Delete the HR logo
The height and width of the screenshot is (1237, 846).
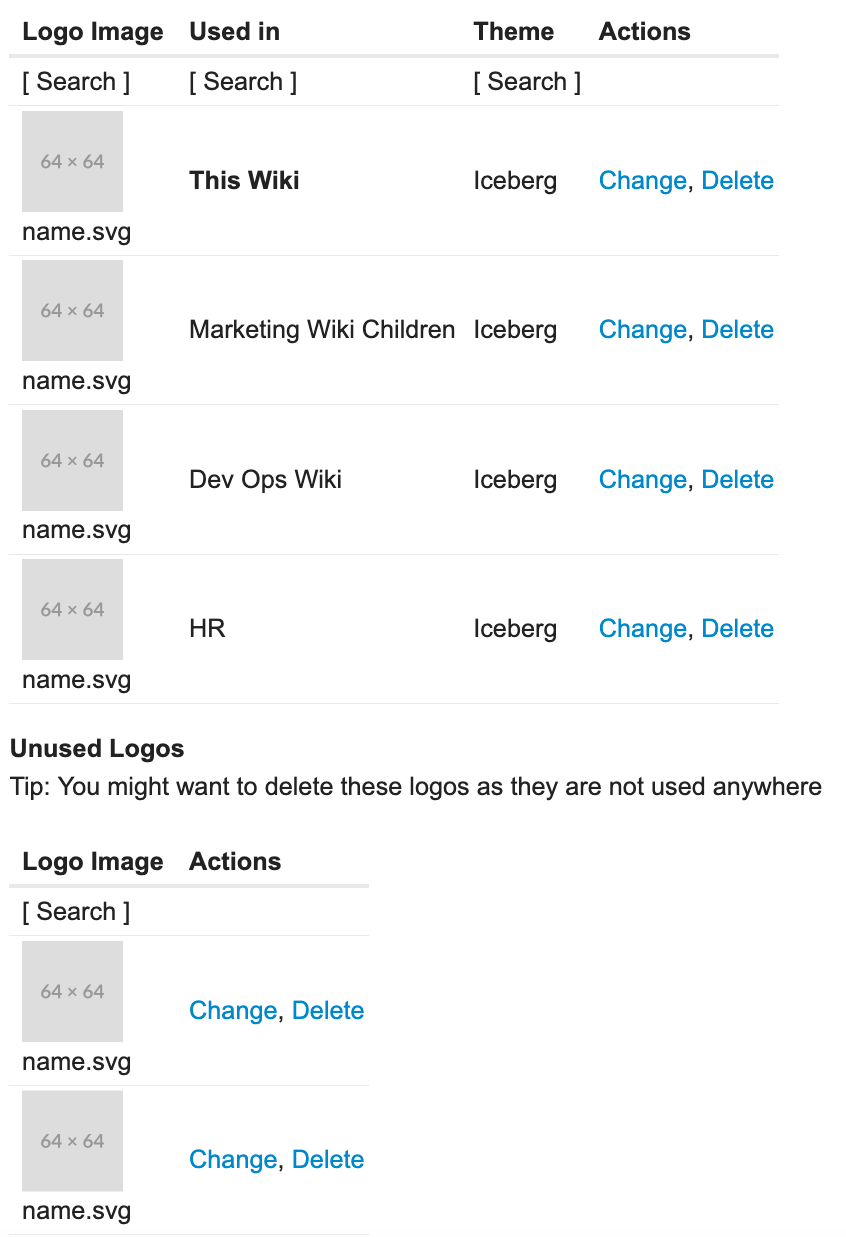(x=737, y=629)
